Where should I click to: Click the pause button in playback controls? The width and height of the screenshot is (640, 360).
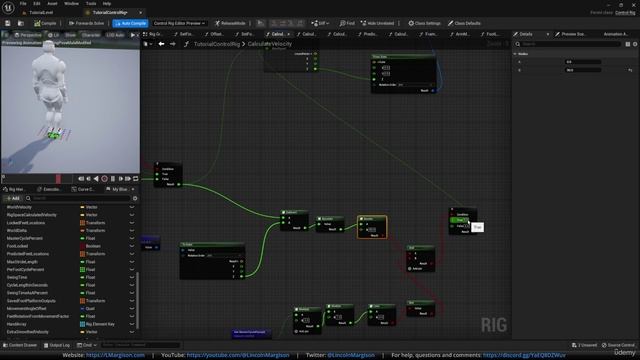[113, 179]
